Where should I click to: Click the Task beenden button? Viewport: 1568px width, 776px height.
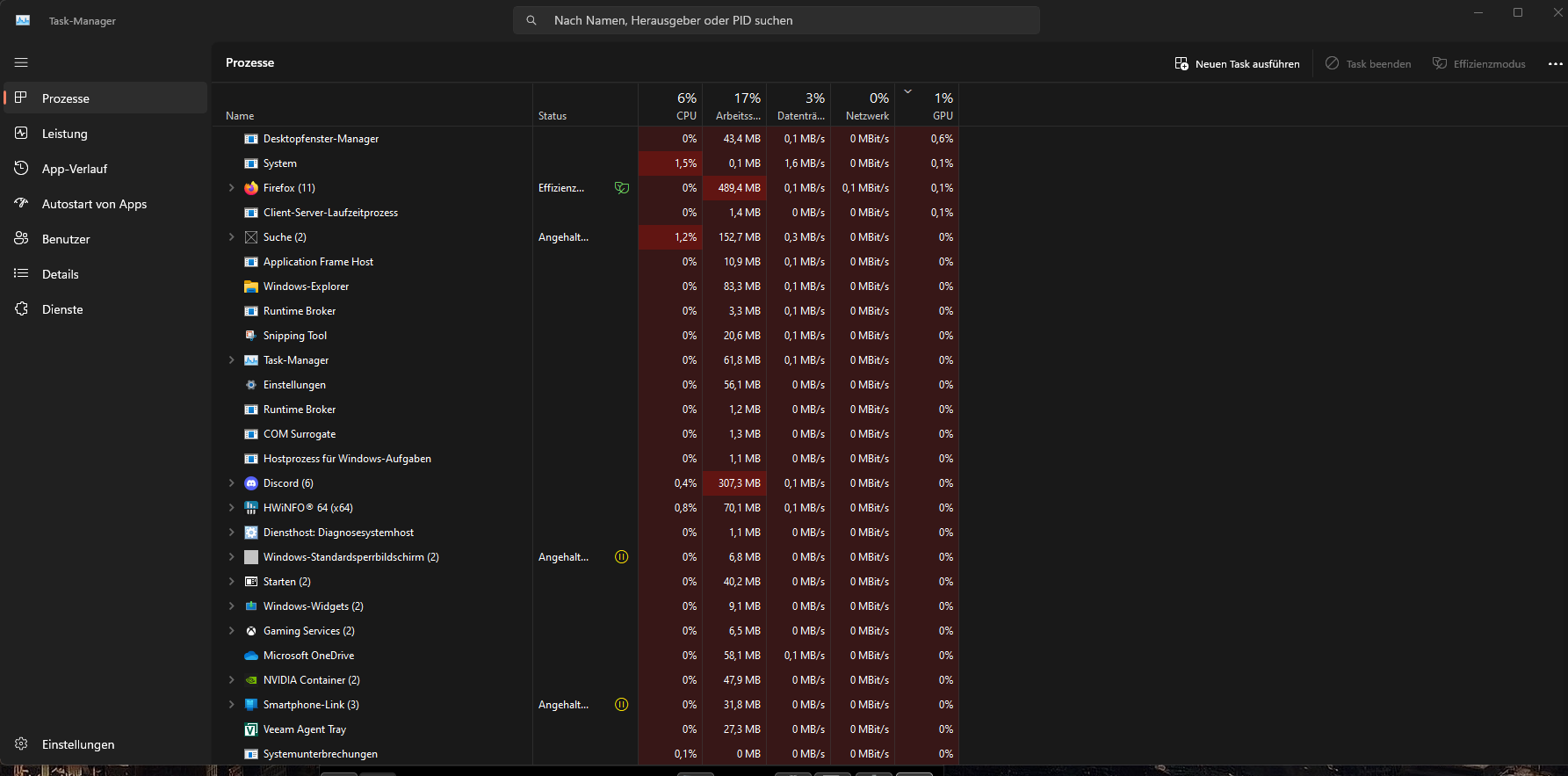tap(1368, 63)
